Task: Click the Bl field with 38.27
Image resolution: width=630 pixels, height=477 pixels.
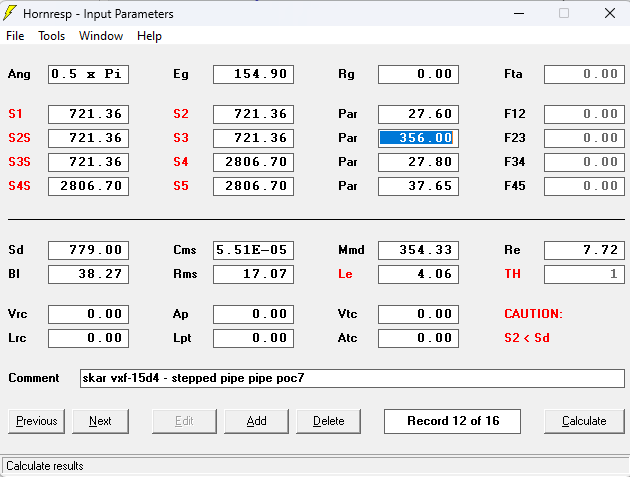Action: [88, 274]
